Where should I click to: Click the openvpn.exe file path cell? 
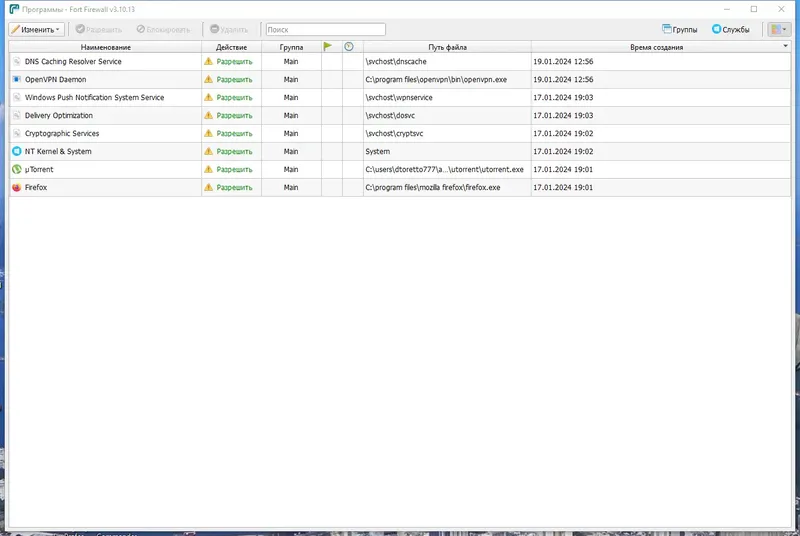[x=447, y=80]
